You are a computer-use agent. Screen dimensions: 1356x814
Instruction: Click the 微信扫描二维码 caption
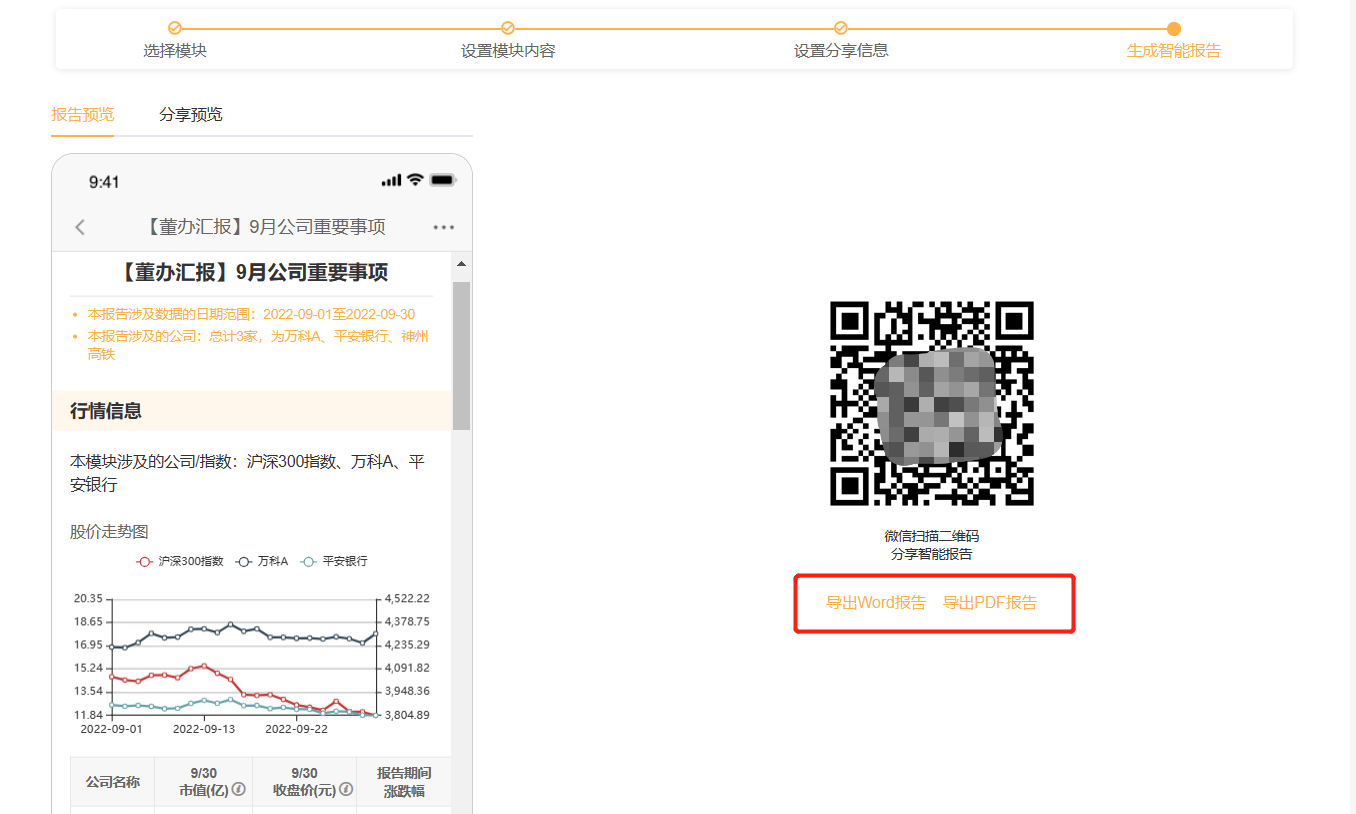[x=932, y=537]
